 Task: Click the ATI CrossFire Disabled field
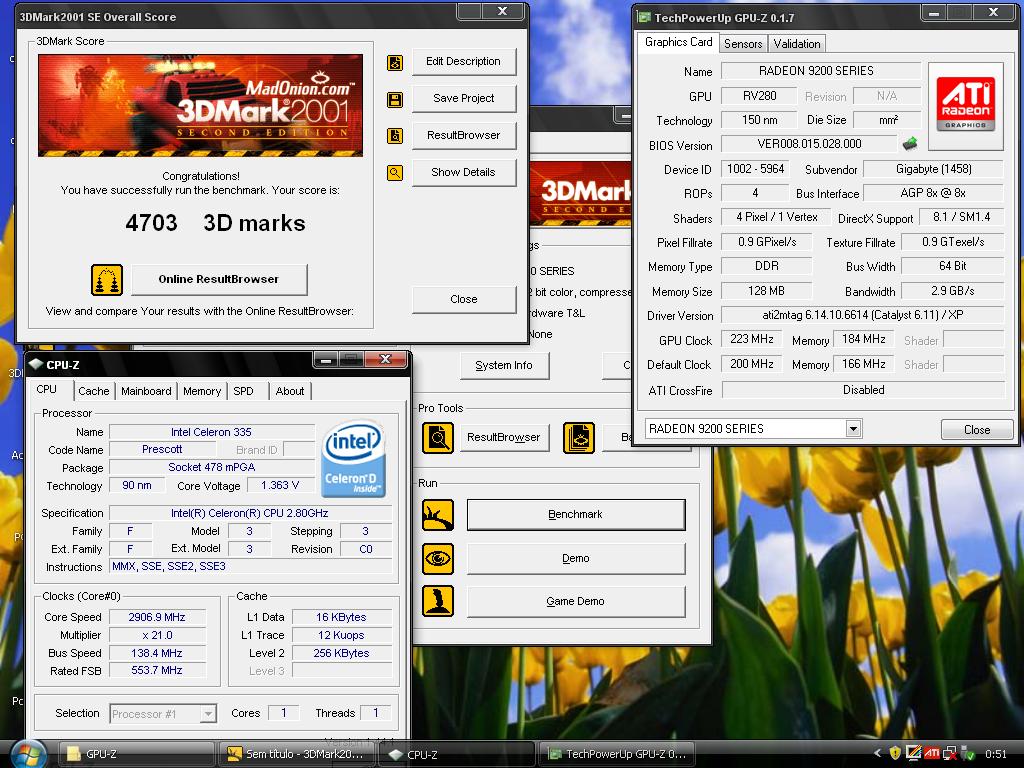click(863, 390)
